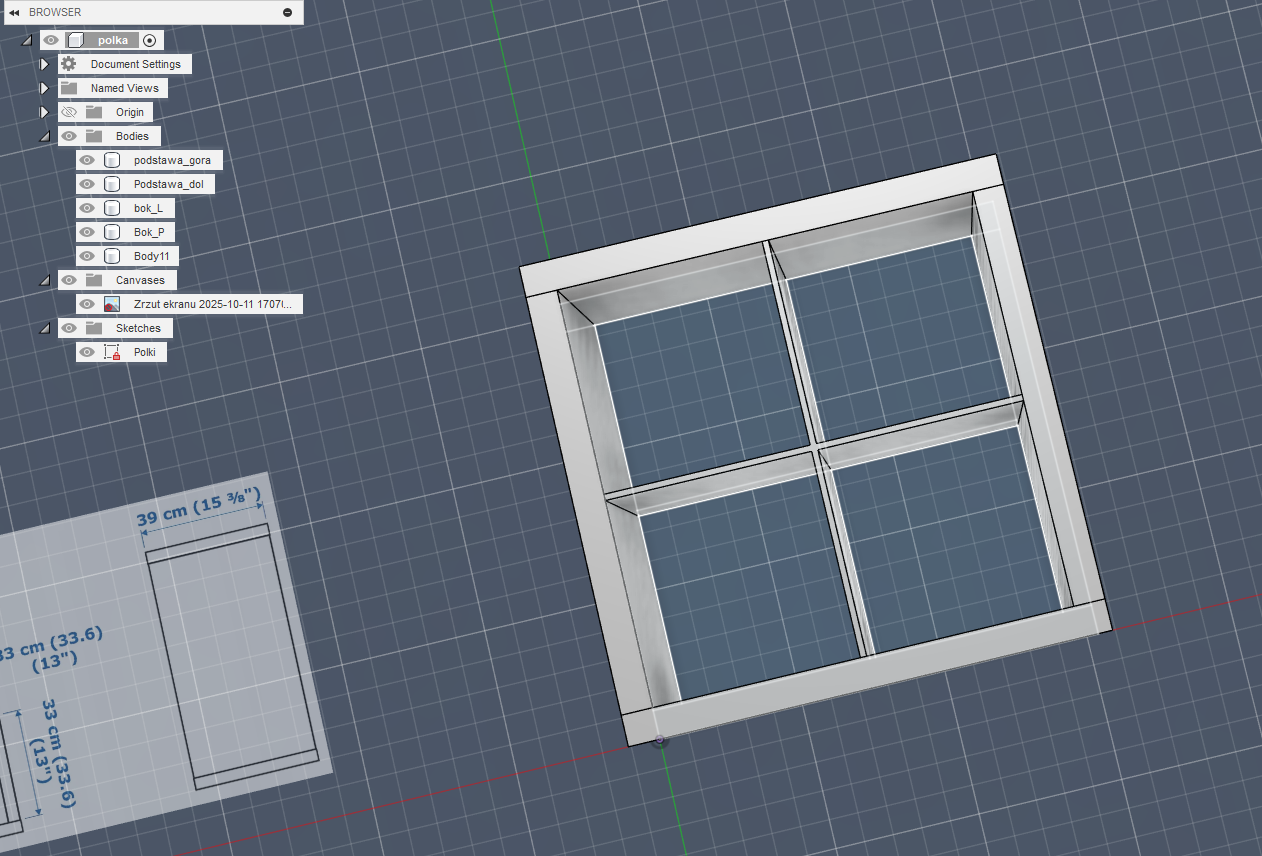Screen dimensions: 1262x856
Task: Click the Polki sketch icon
Action: tap(112, 352)
